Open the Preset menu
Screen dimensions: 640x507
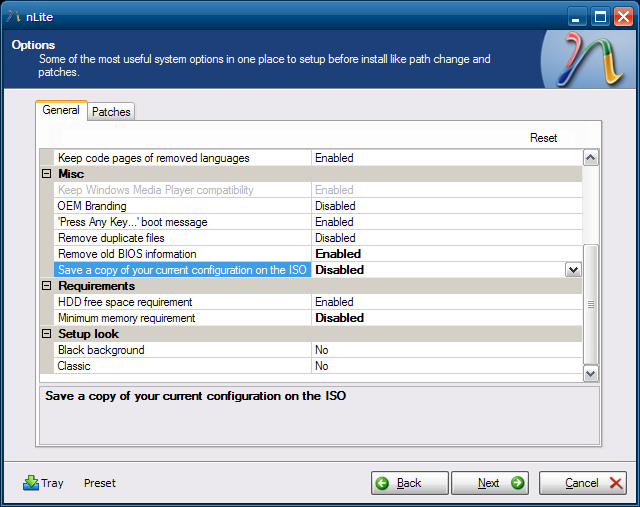(100, 483)
